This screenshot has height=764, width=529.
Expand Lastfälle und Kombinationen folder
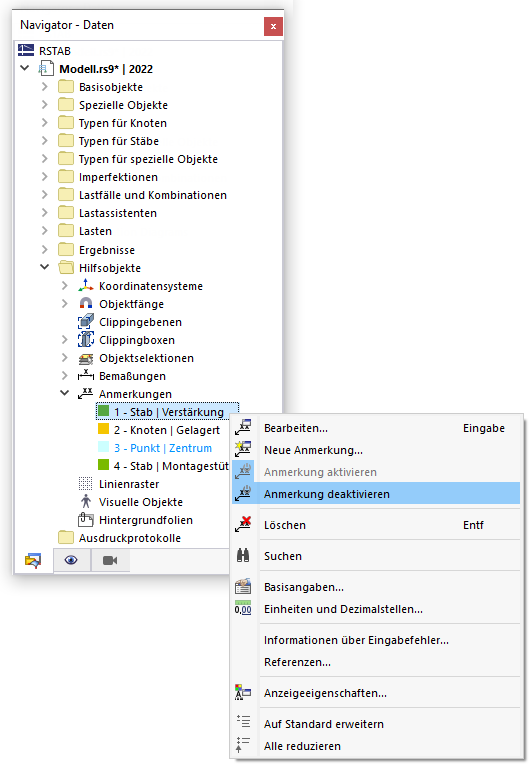(x=45, y=195)
